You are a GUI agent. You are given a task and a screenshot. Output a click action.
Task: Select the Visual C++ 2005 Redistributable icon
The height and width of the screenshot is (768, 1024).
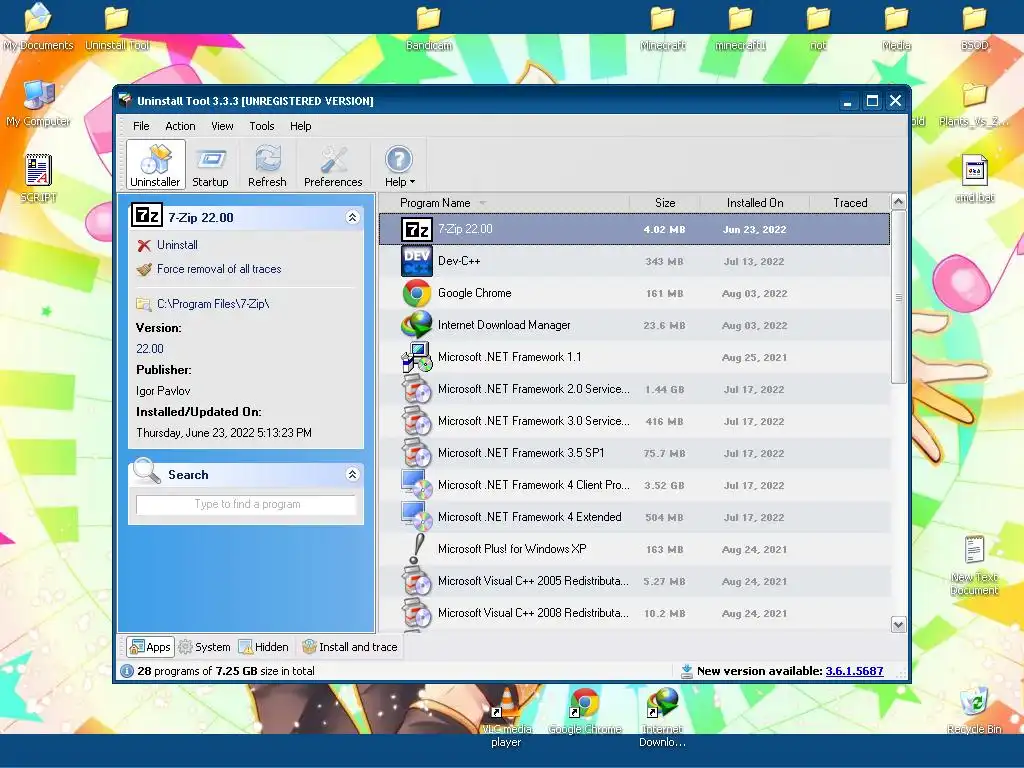[417, 581]
